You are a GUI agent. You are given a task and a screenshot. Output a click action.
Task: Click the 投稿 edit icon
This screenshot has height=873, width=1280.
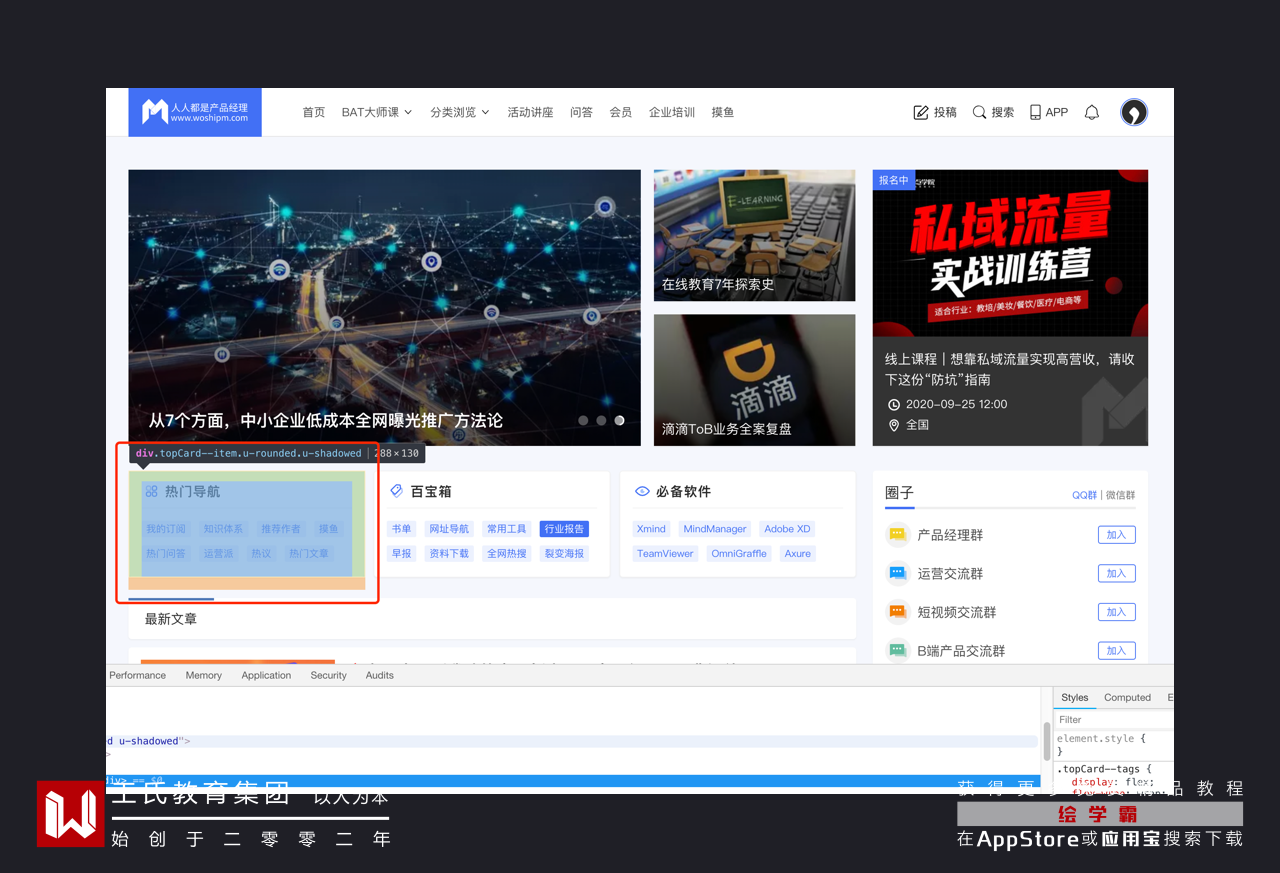point(921,113)
